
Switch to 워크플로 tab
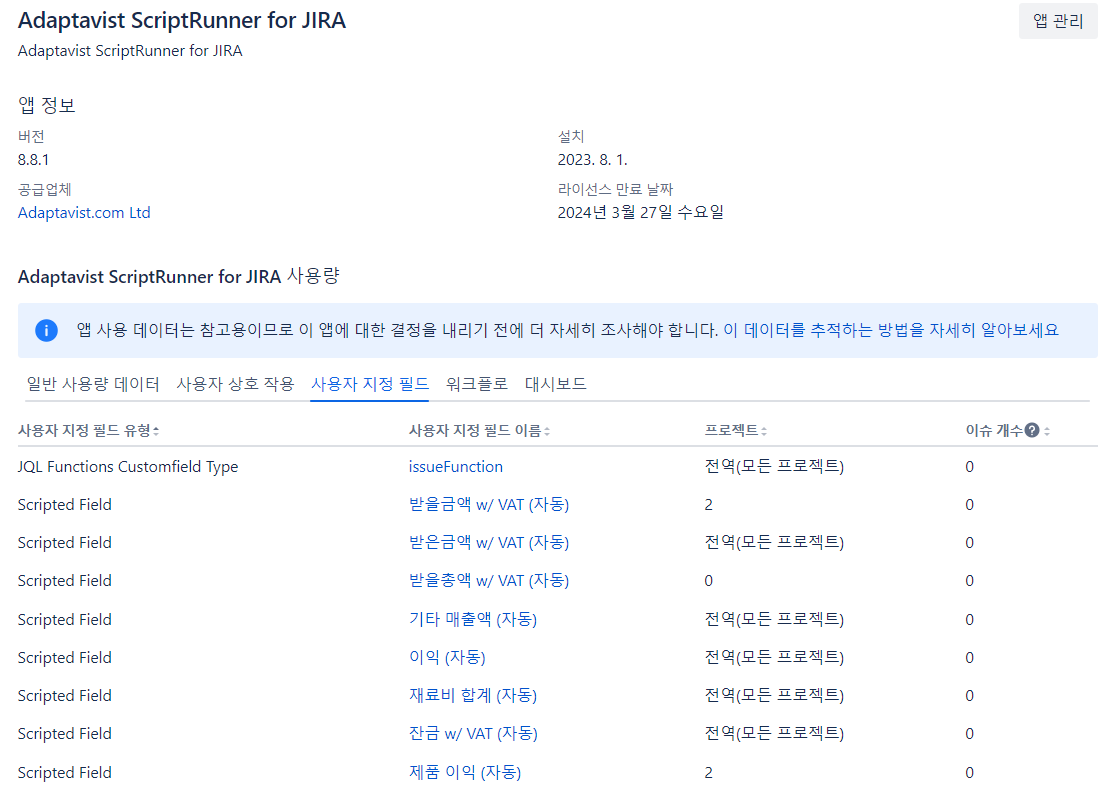pyautogui.click(x=477, y=384)
